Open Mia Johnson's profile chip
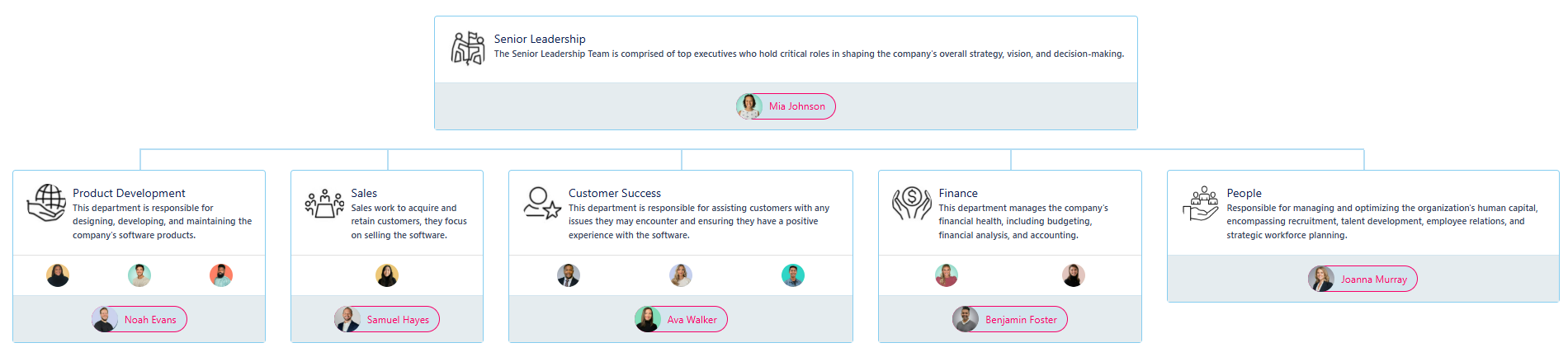 click(786, 106)
